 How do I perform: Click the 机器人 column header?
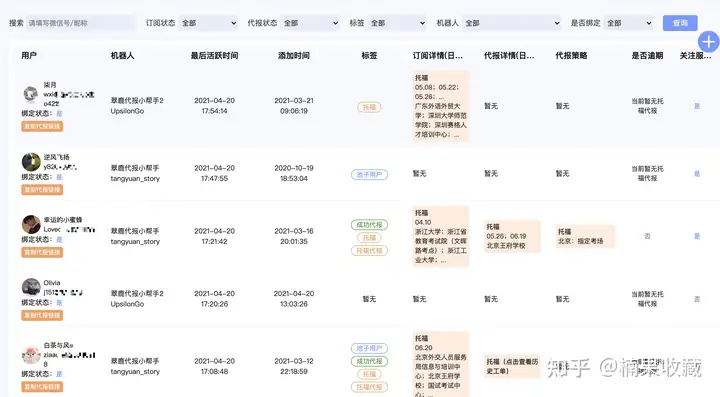click(x=123, y=56)
